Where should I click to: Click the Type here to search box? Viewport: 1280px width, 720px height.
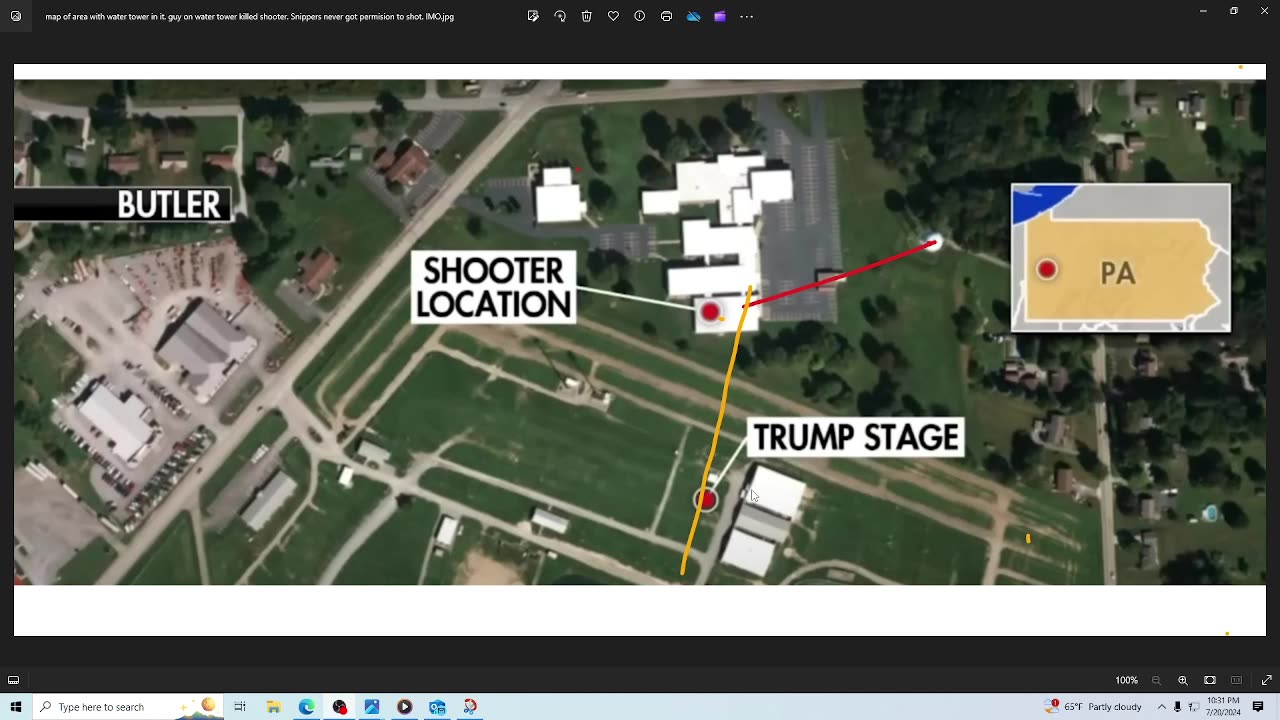click(x=128, y=707)
